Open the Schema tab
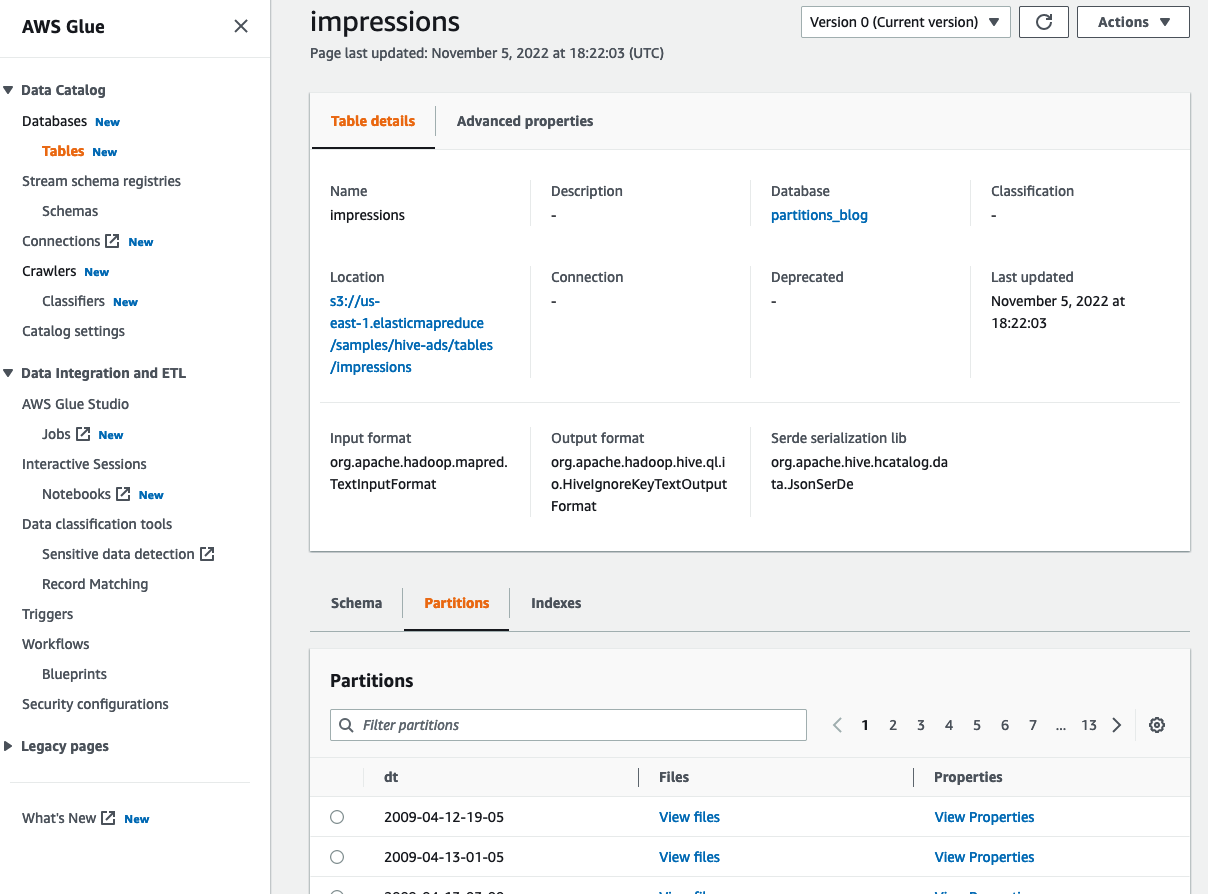 tap(356, 603)
